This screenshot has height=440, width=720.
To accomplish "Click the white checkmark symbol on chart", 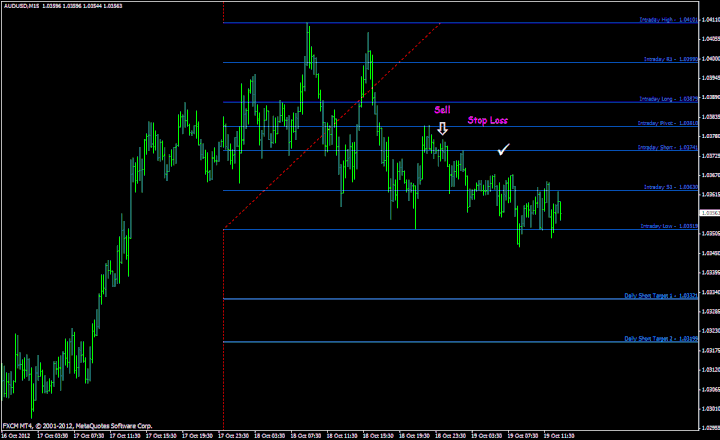I will point(504,149).
